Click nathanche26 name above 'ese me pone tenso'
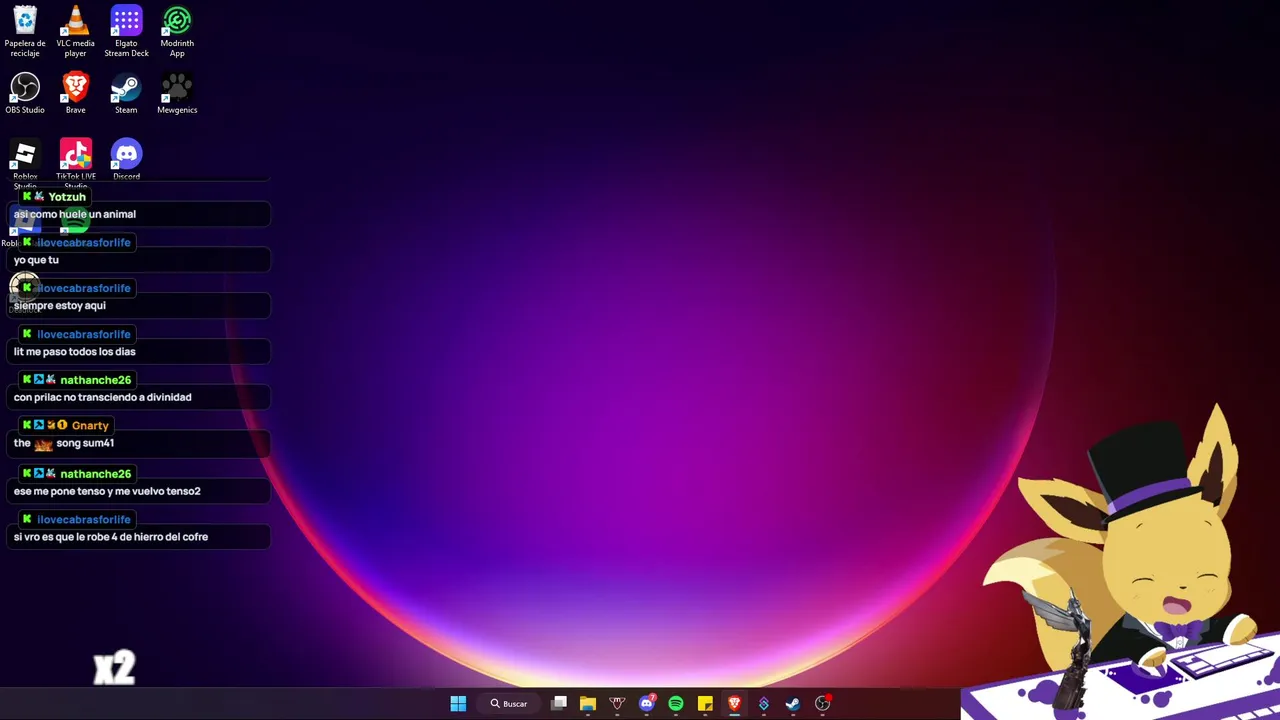Viewport: 1280px width, 720px height. click(x=96, y=474)
